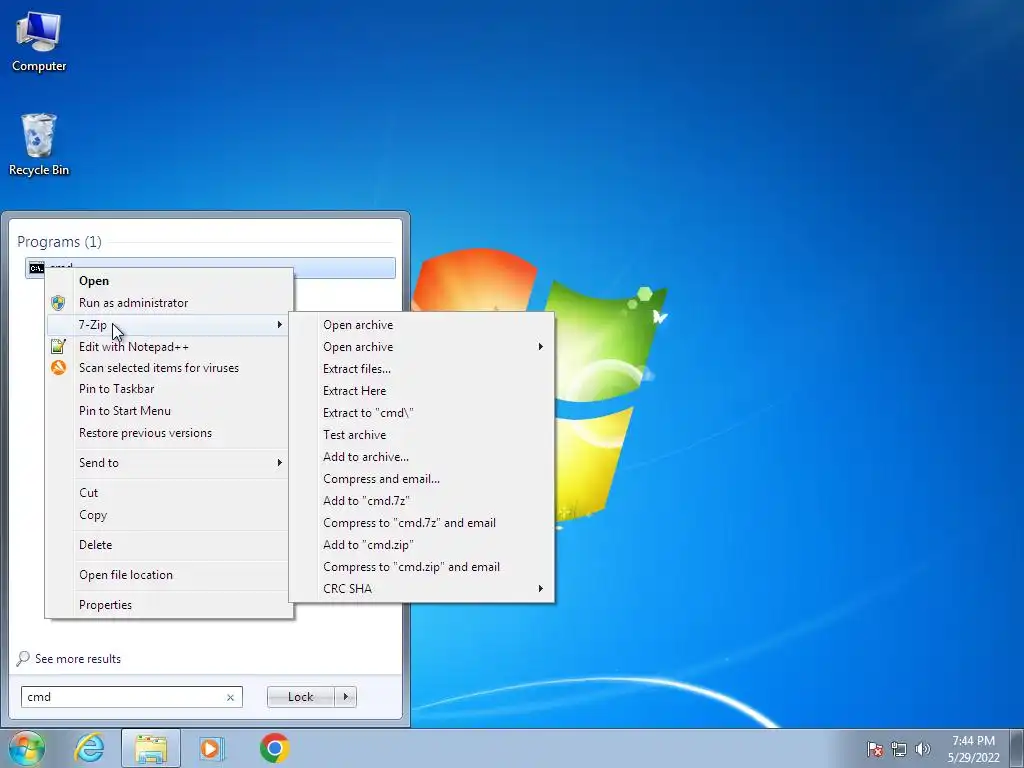
Task: Open the shutdown options arrow next to Lock
Action: pyautogui.click(x=345, y=697)
